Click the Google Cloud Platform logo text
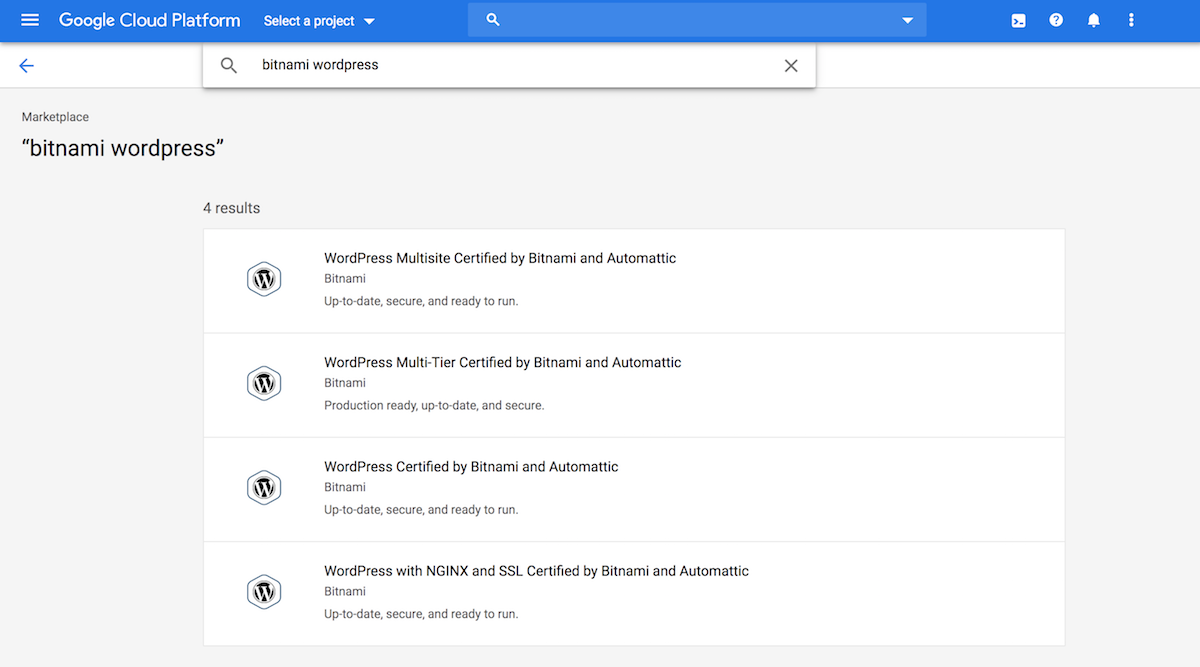 tap(150, 20)
